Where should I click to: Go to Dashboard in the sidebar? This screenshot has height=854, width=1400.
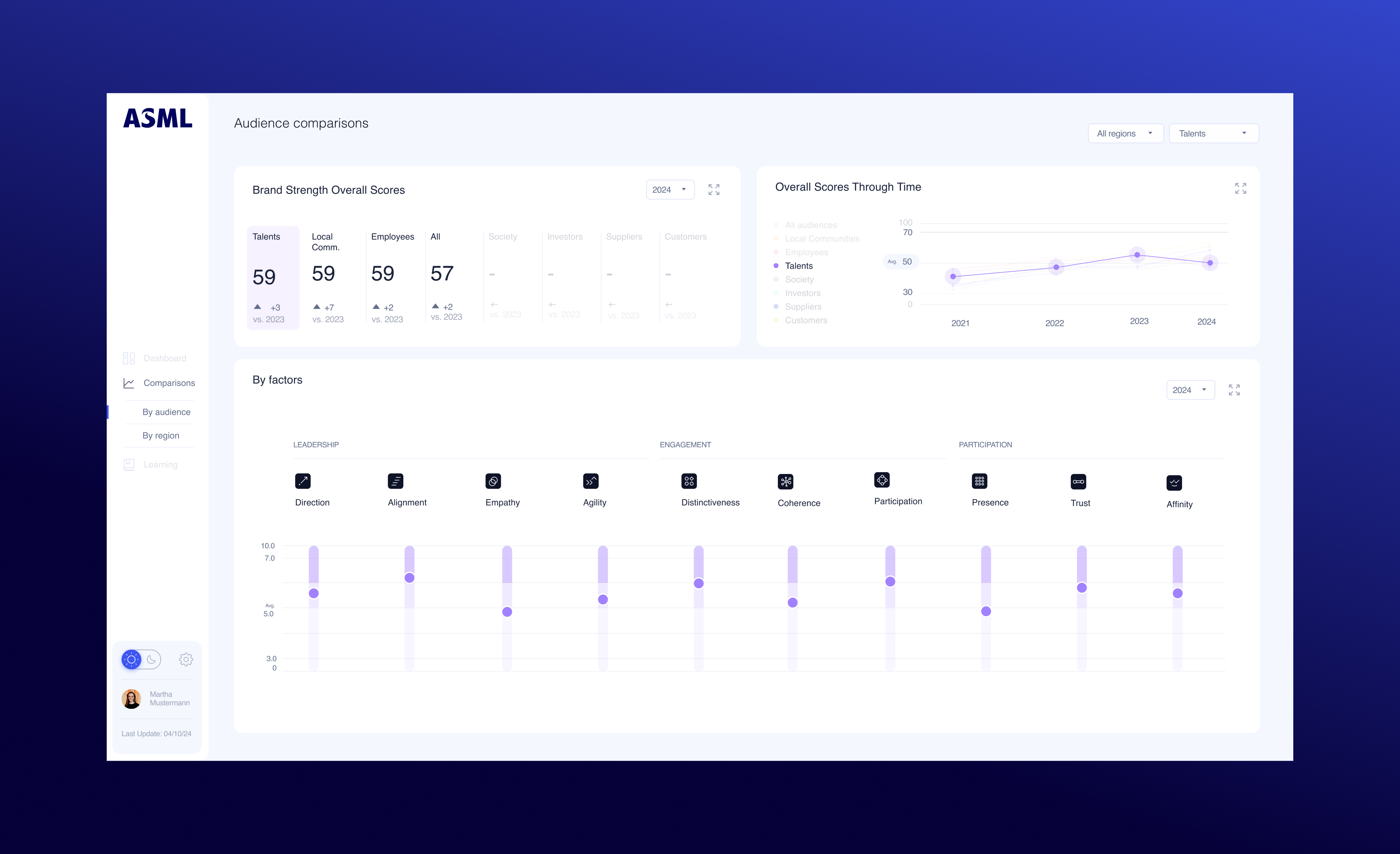165,358
